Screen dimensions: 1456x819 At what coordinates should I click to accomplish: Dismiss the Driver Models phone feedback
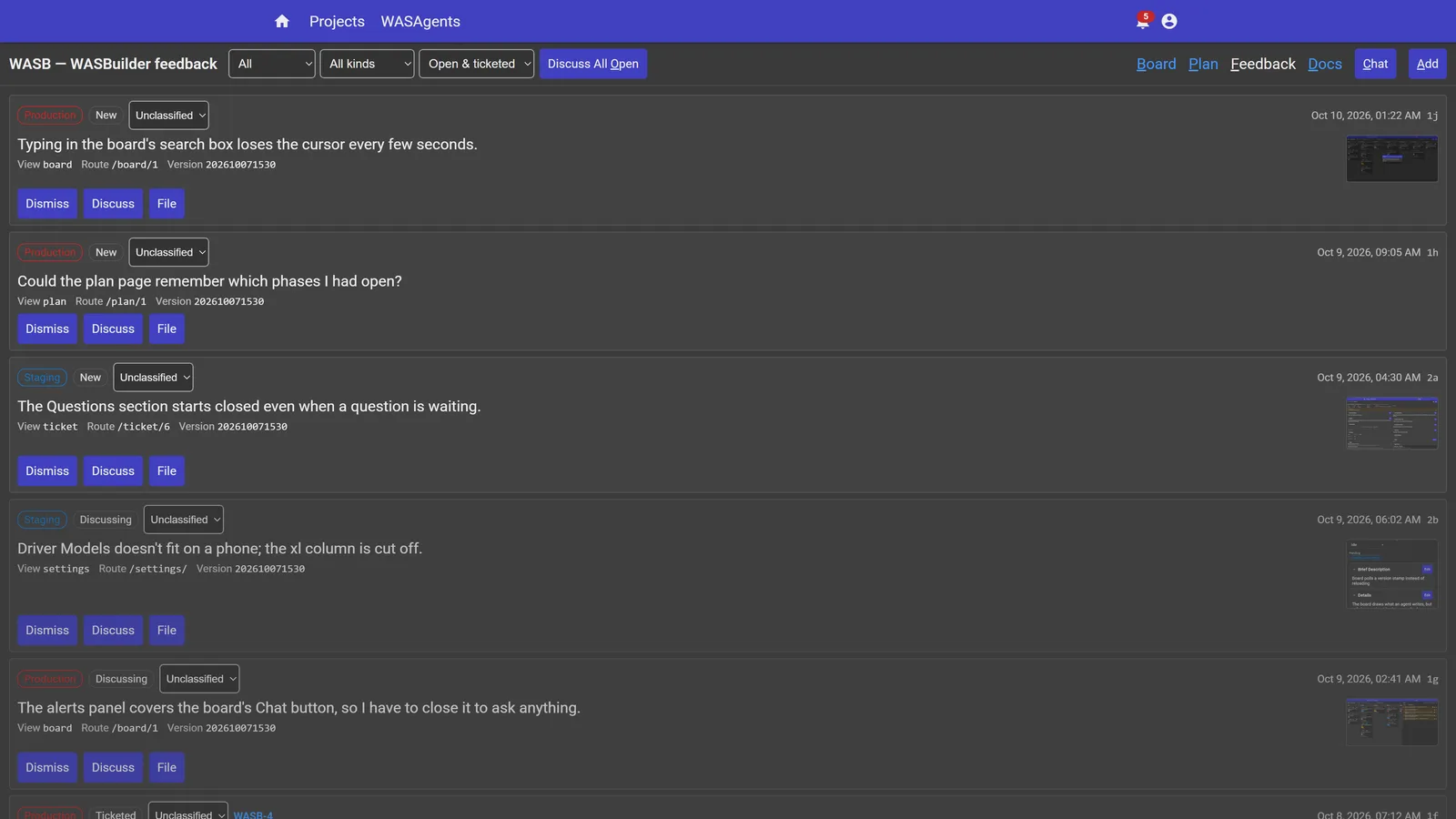pyautogui.click(x=47, y=630)
